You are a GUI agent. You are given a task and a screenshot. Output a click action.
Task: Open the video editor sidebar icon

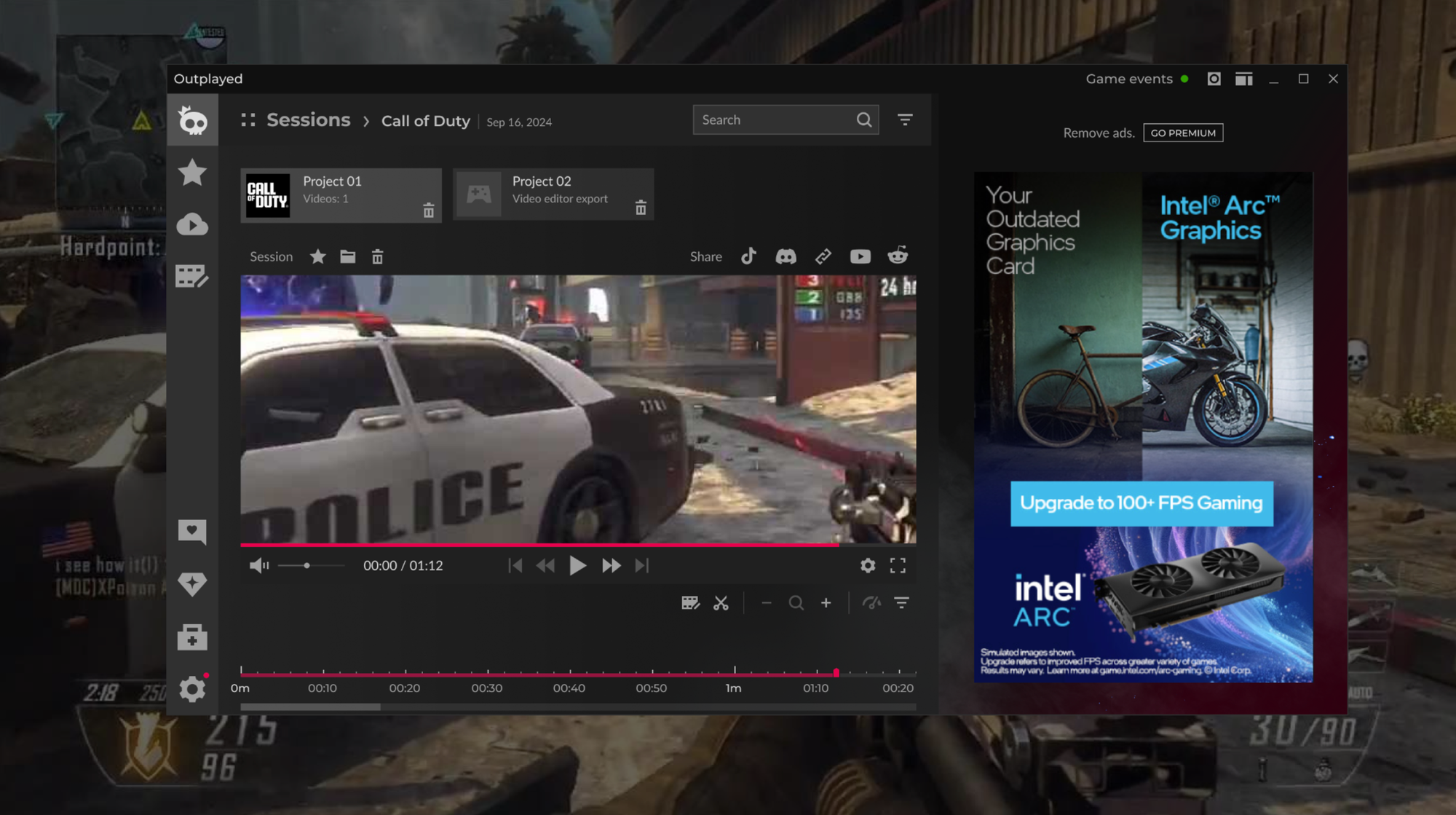[x=192, y=277]
